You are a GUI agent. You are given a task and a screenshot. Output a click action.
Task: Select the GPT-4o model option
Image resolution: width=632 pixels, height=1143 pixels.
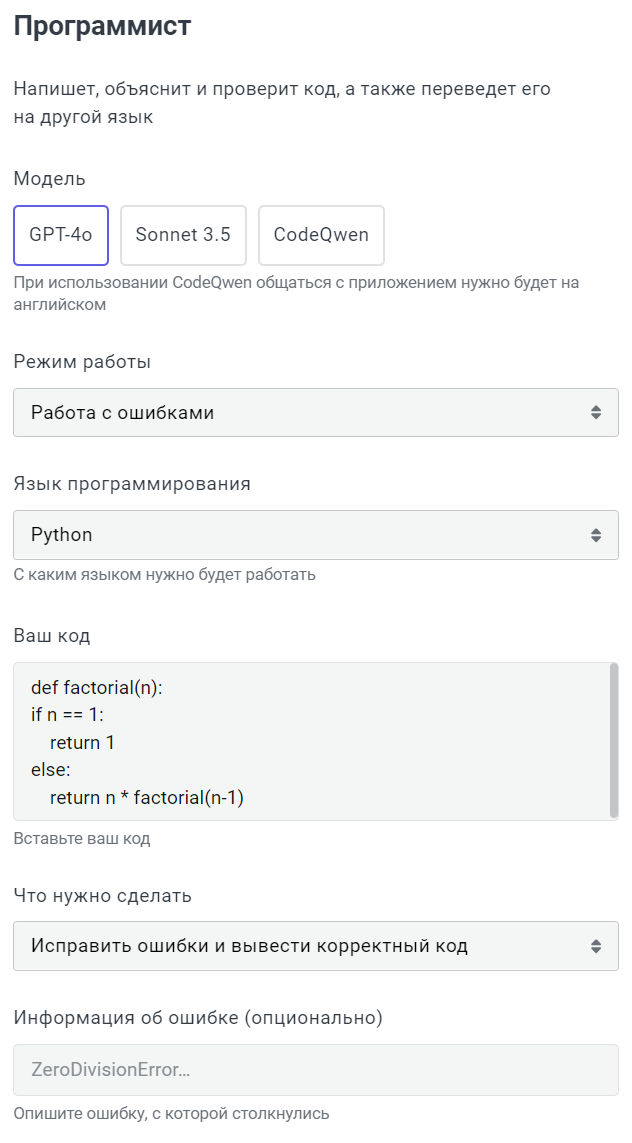[61, 235]
